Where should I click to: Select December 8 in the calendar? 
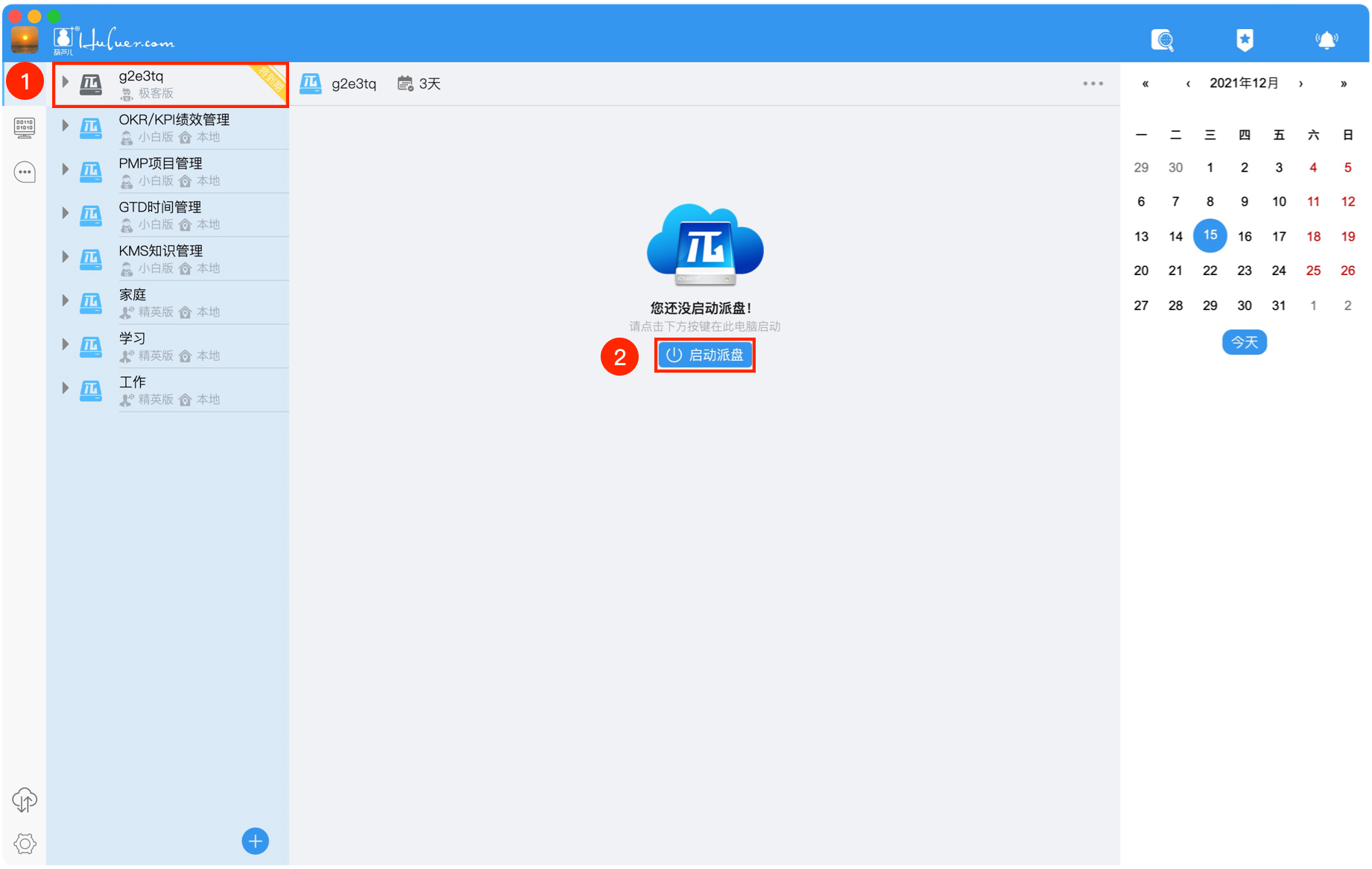tap(1210, 201)
